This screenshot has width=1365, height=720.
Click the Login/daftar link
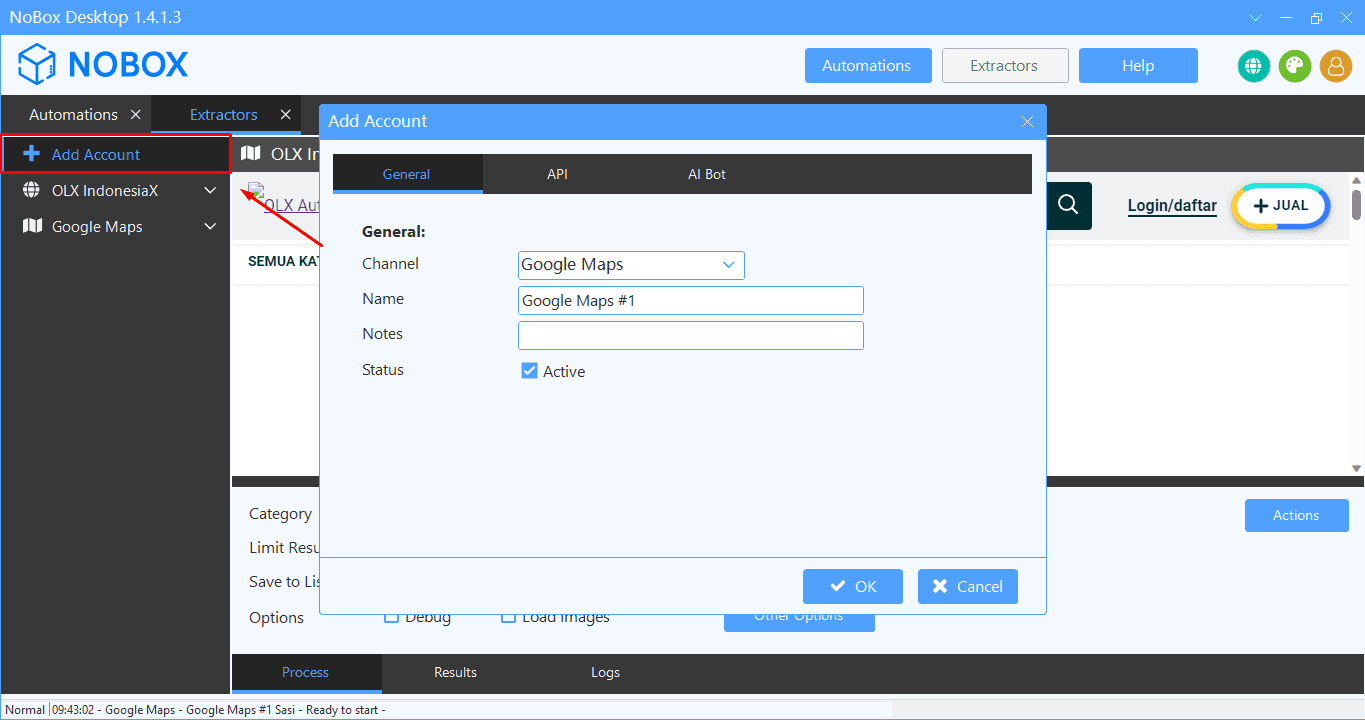pyautogui.click(x=1171, y=206)
